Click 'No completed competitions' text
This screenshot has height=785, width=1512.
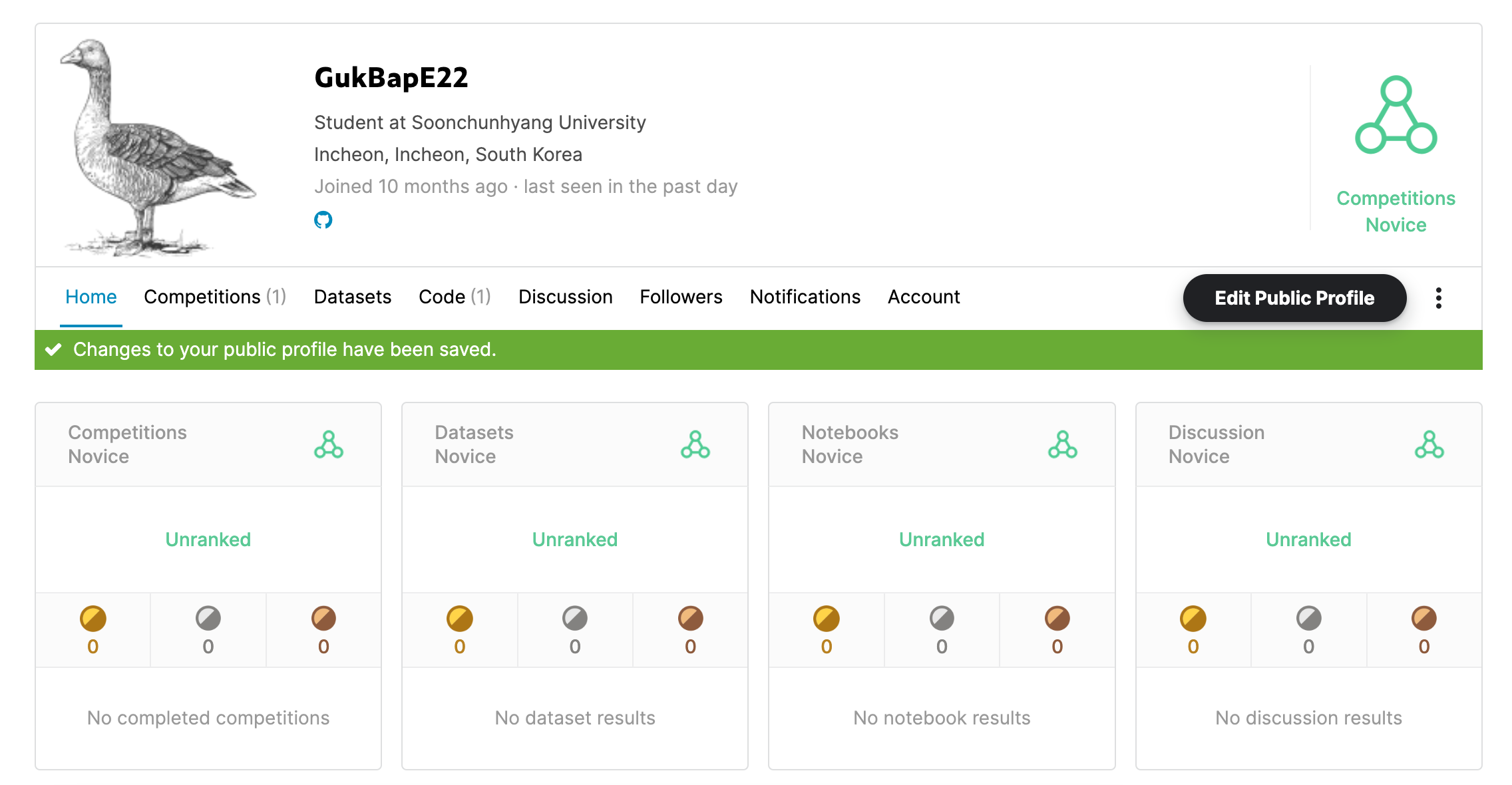(x=208, y=718)
